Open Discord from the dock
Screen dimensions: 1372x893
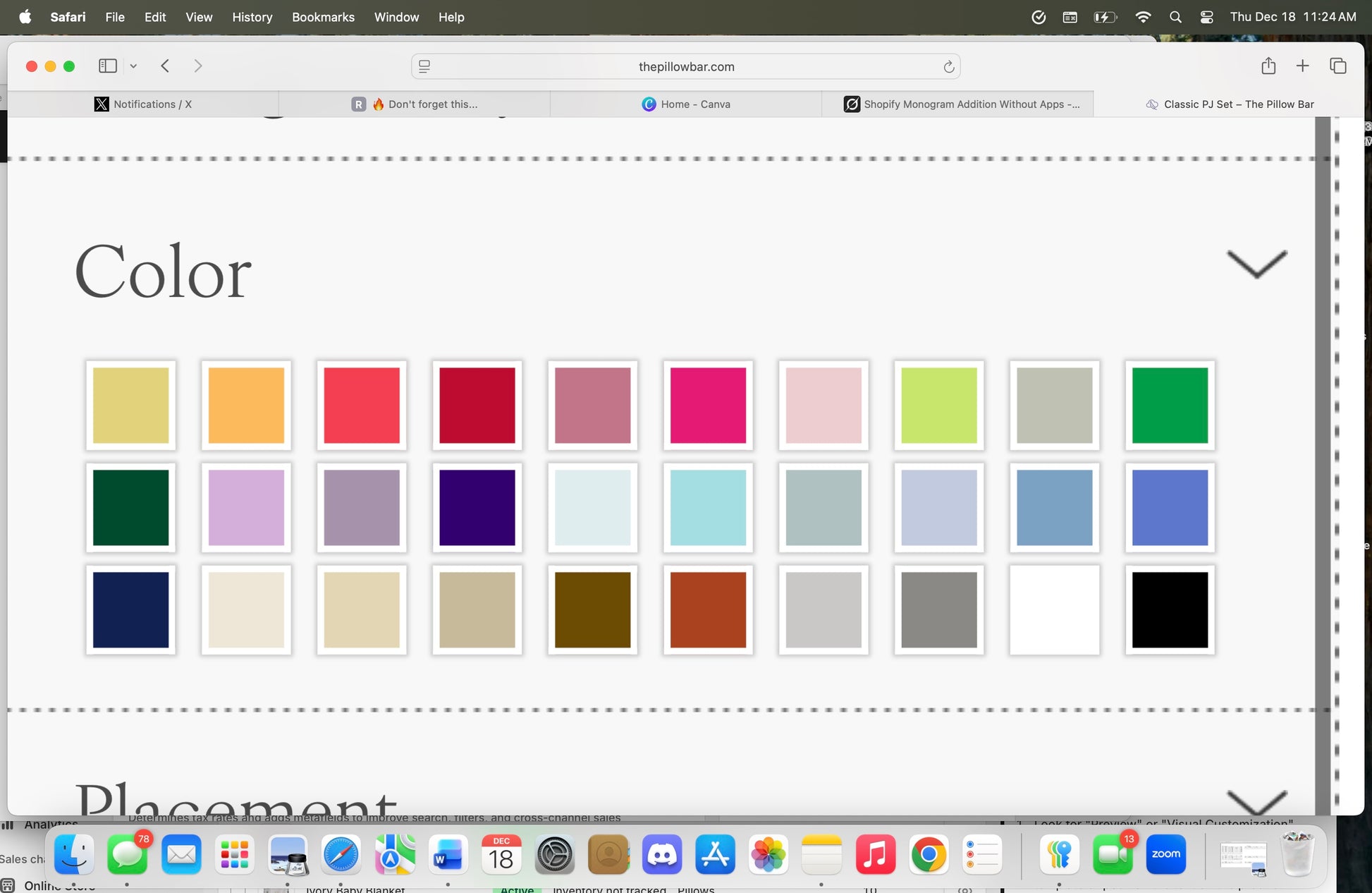pos(661,855)
